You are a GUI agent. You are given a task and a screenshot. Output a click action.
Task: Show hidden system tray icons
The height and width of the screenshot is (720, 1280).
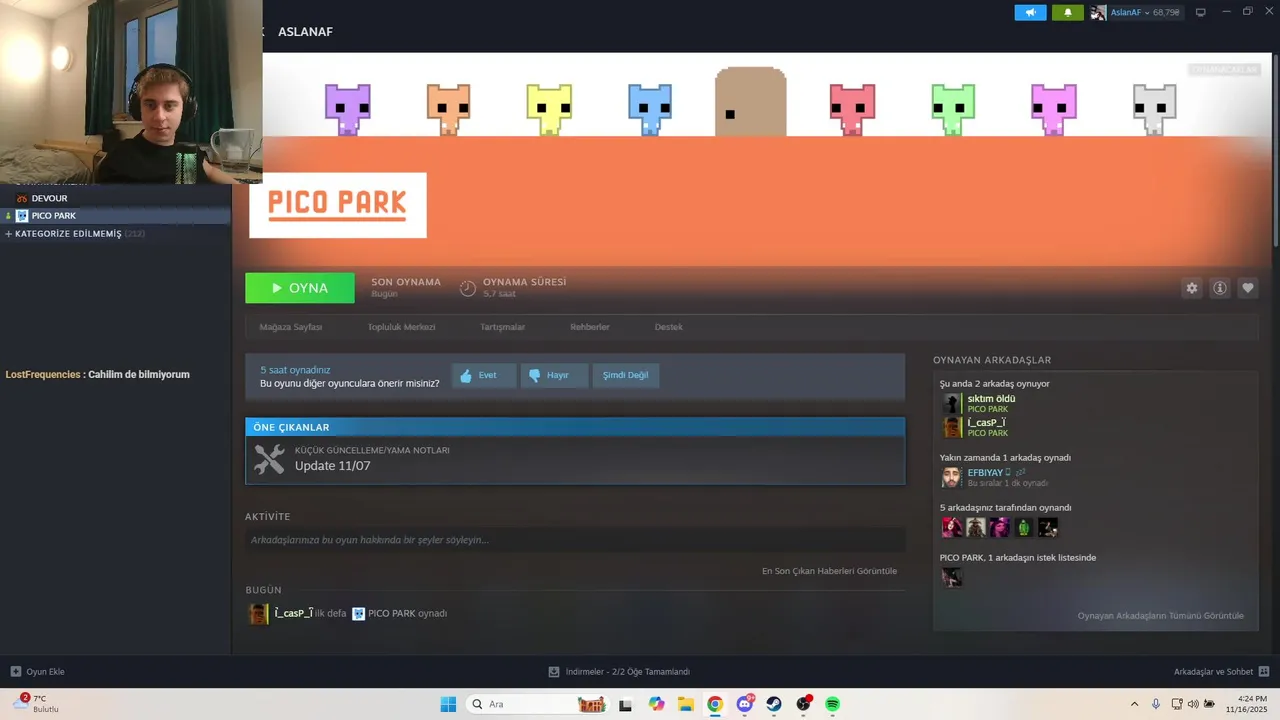point(1134,704)
